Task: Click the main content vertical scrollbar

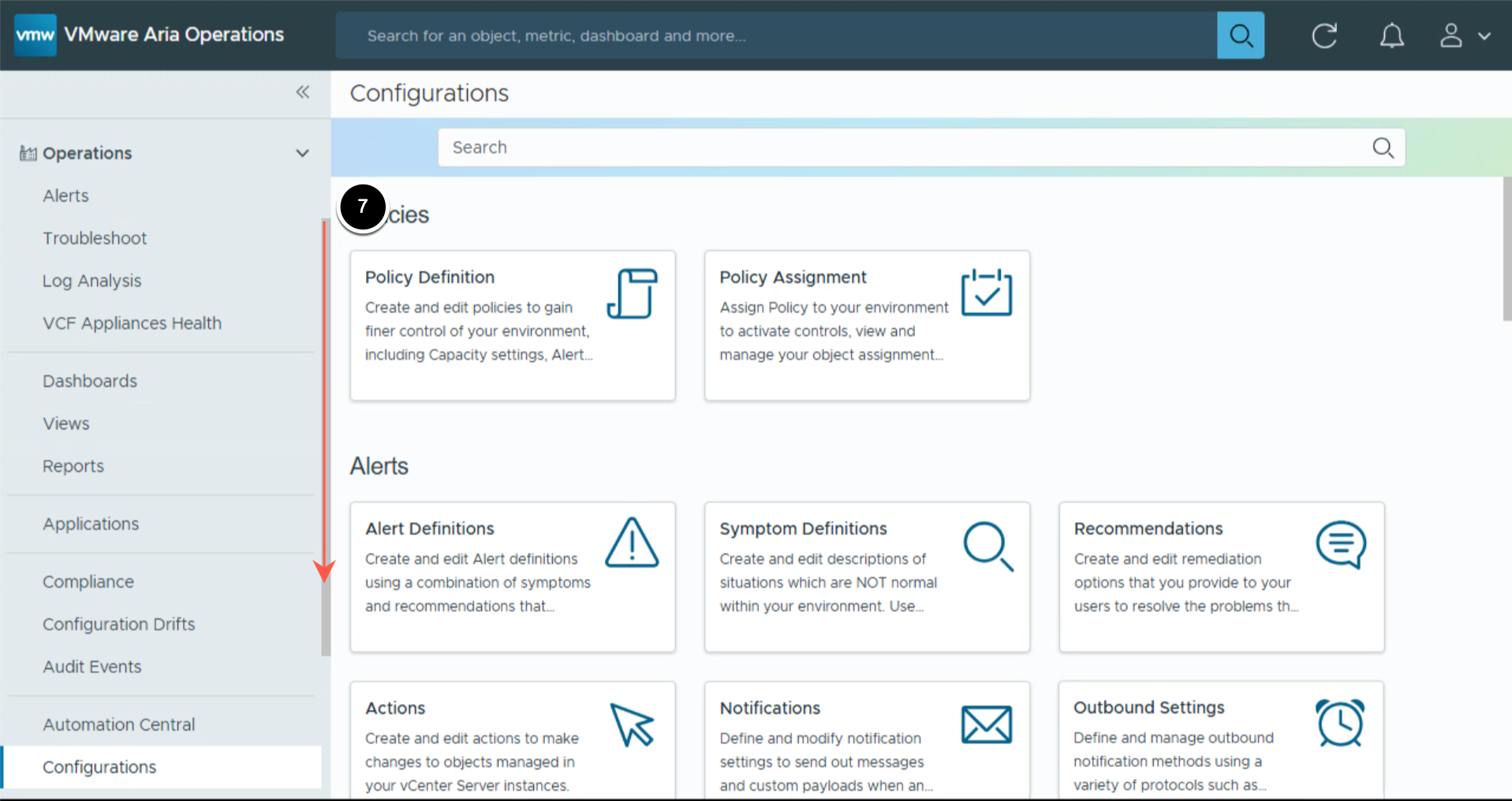Action: 1506,248
